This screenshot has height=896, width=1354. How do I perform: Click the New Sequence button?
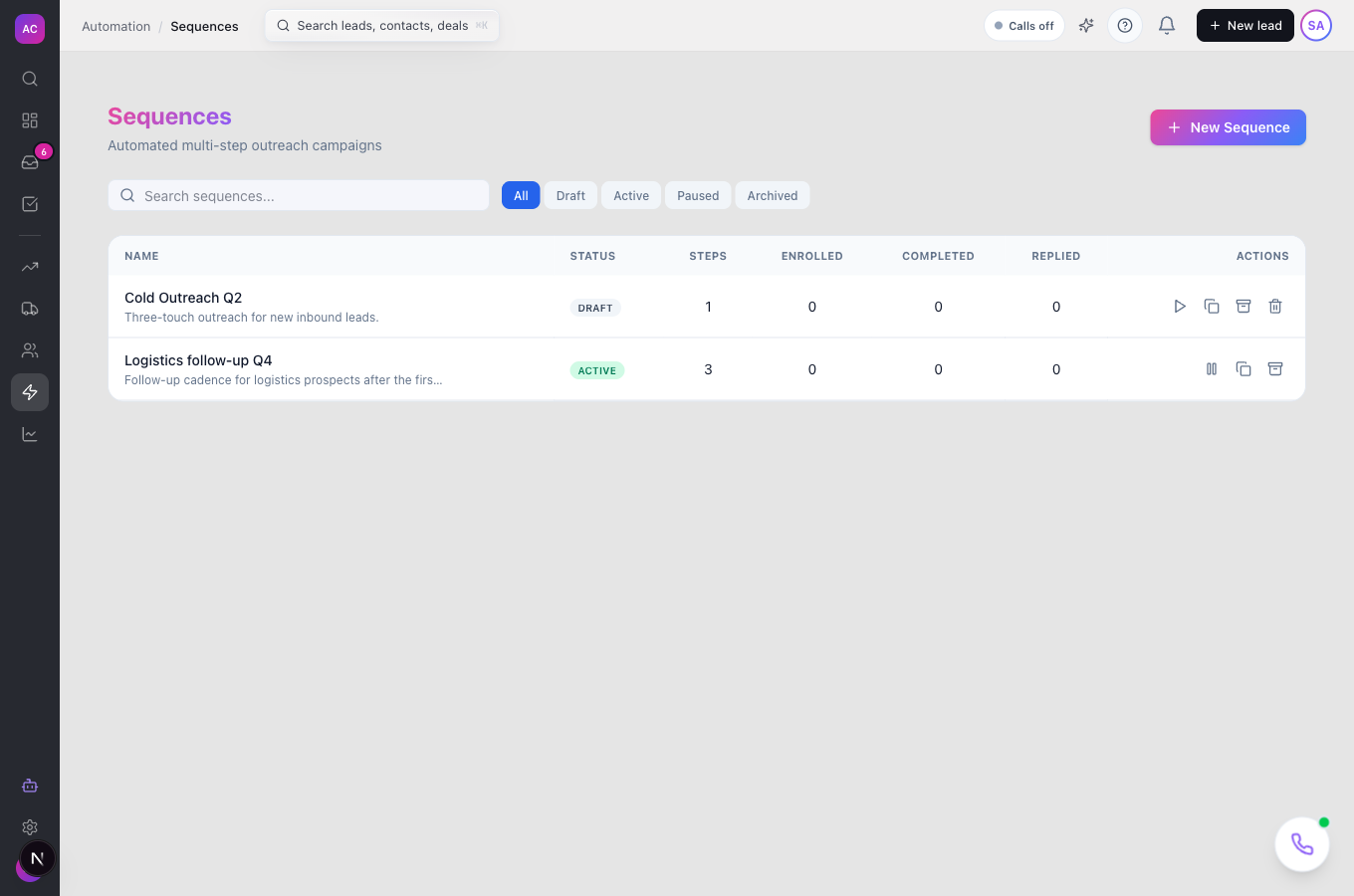pos(1229,127)
